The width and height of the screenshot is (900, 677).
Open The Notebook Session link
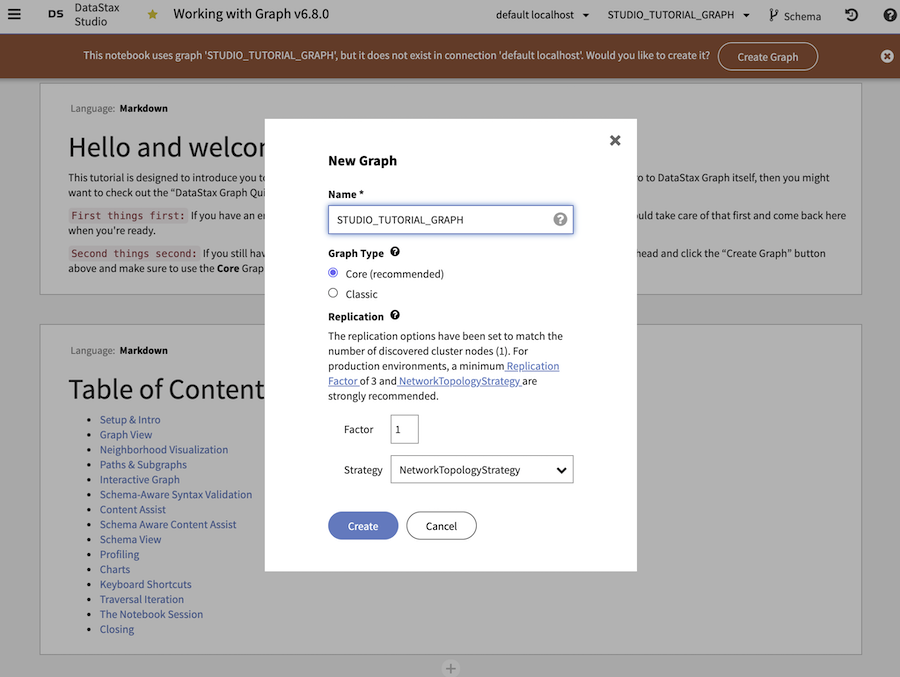[151, 614]
